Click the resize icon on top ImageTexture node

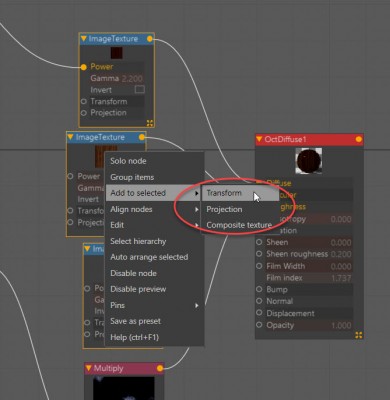[150, 123]
